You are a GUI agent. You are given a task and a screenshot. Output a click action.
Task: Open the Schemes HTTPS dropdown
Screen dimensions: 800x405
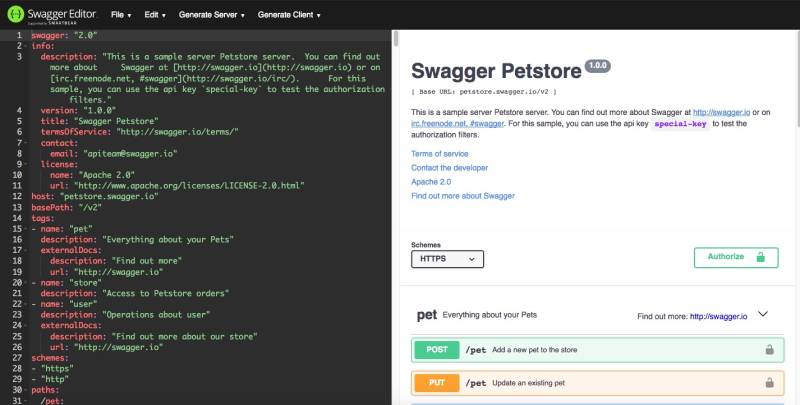tap(447, 259)
